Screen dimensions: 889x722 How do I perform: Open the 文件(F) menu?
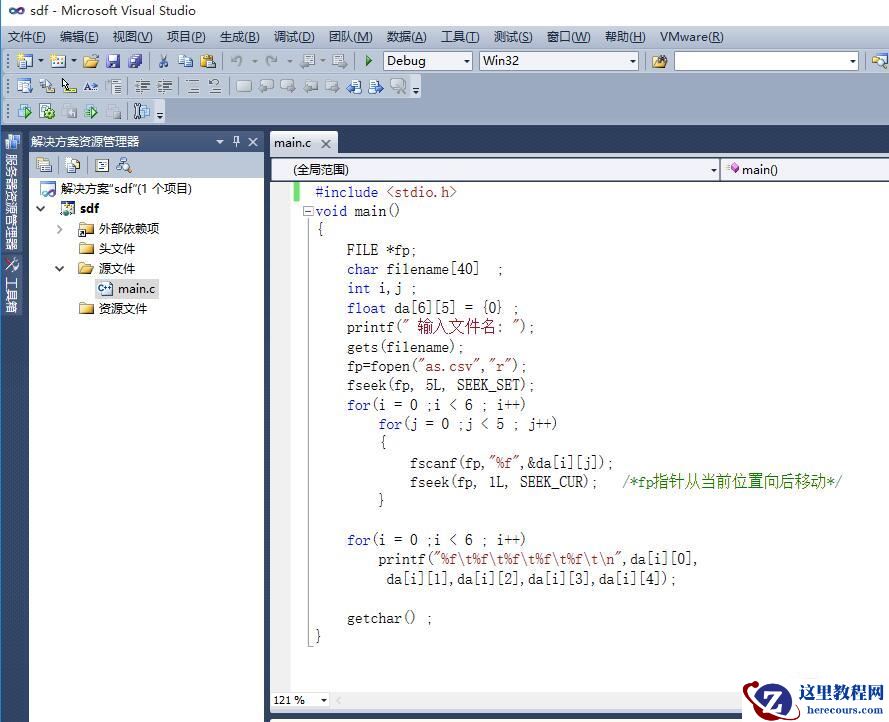[x=27, y=37]
